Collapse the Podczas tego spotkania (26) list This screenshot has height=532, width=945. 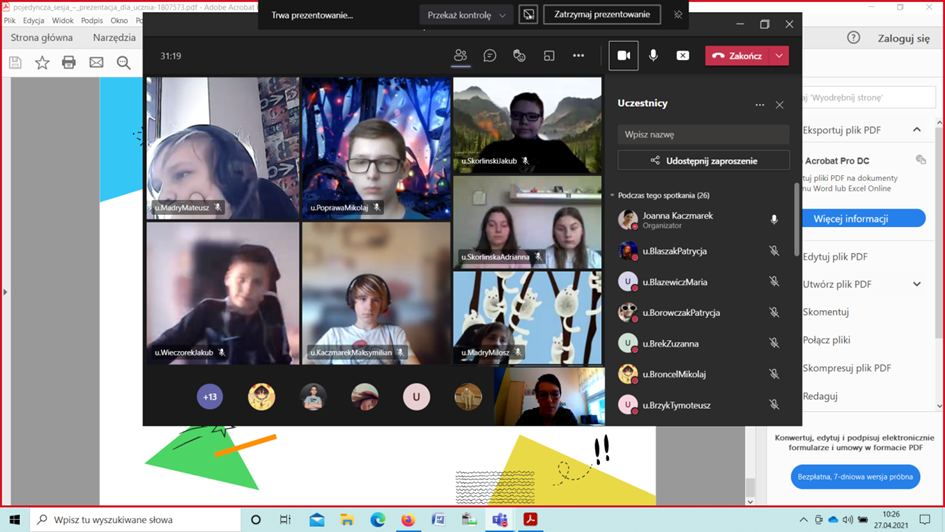613,195
